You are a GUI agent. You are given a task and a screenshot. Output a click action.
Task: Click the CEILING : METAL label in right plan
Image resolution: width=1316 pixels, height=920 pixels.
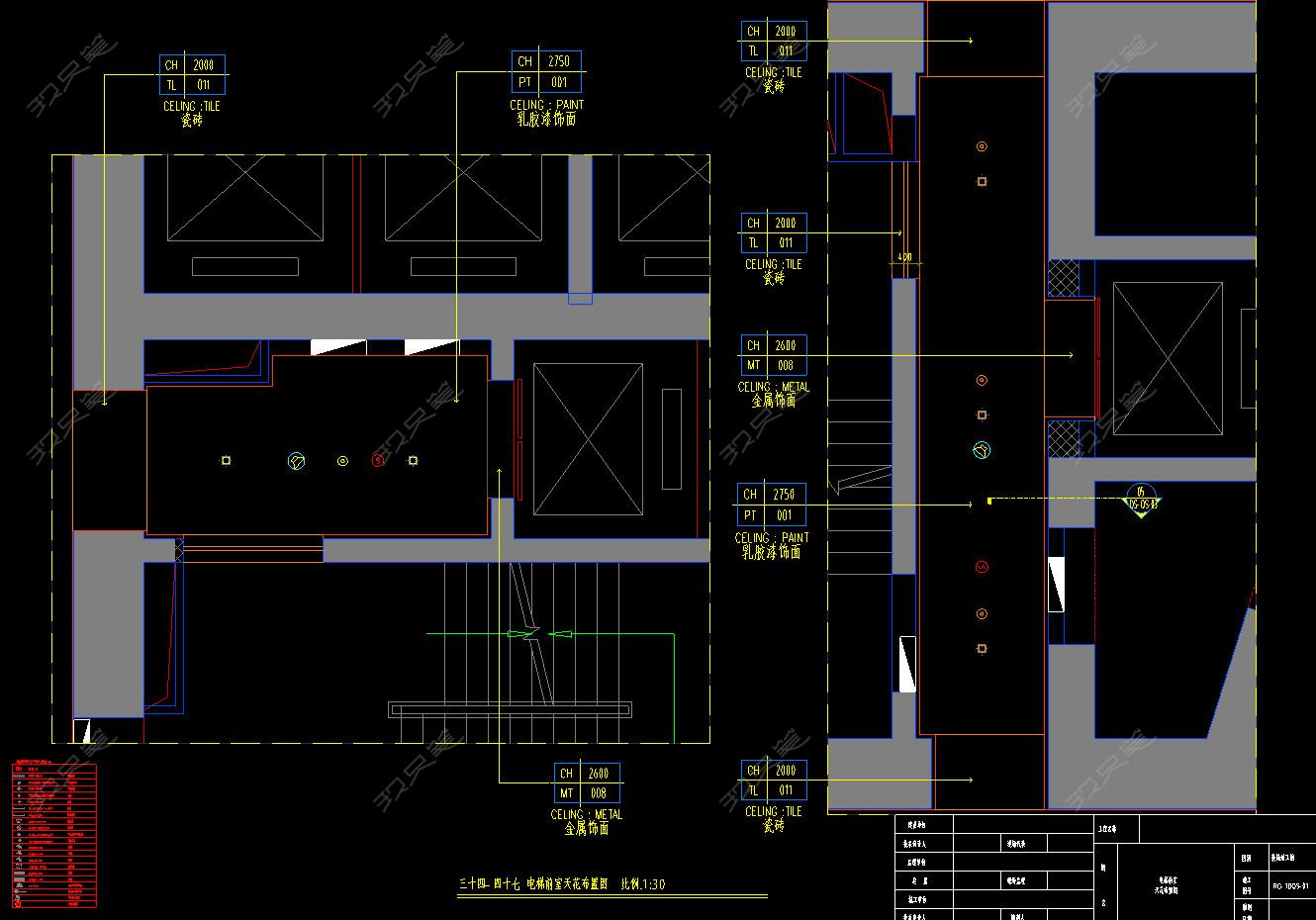pyautogui.click(x=773, y=387)
